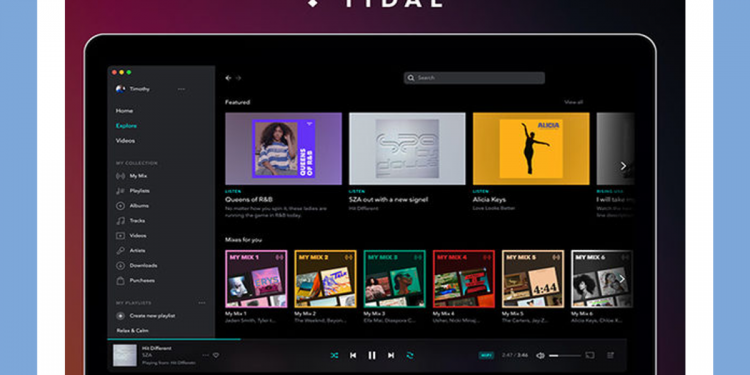The image size is (750, 375).
Task: Open the Alicia Keys featured card
Action: click(531, 149)
